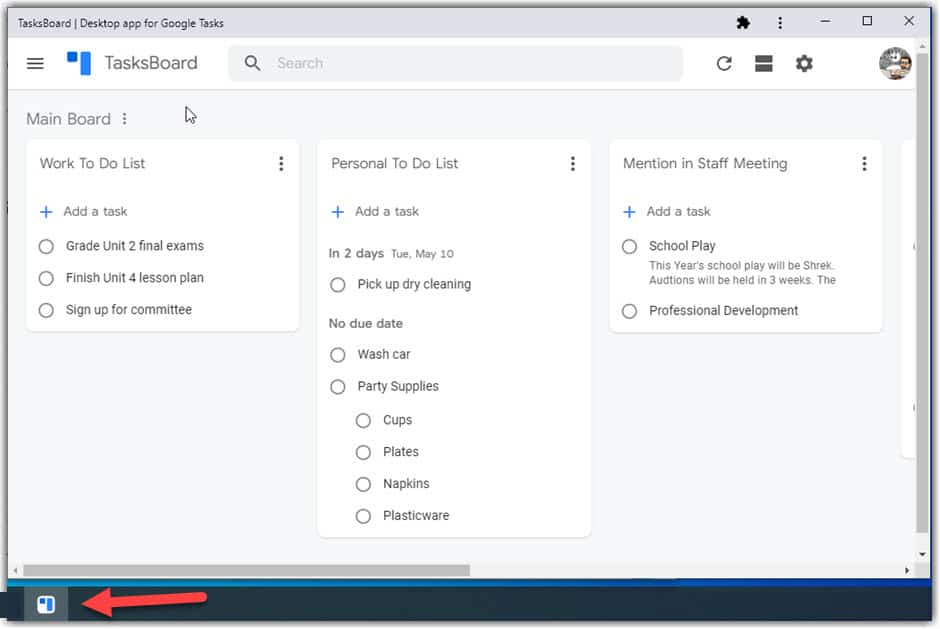Open the extensions puzzle icon in title bar
Viewport: 940px width, 629px height.
743,23
